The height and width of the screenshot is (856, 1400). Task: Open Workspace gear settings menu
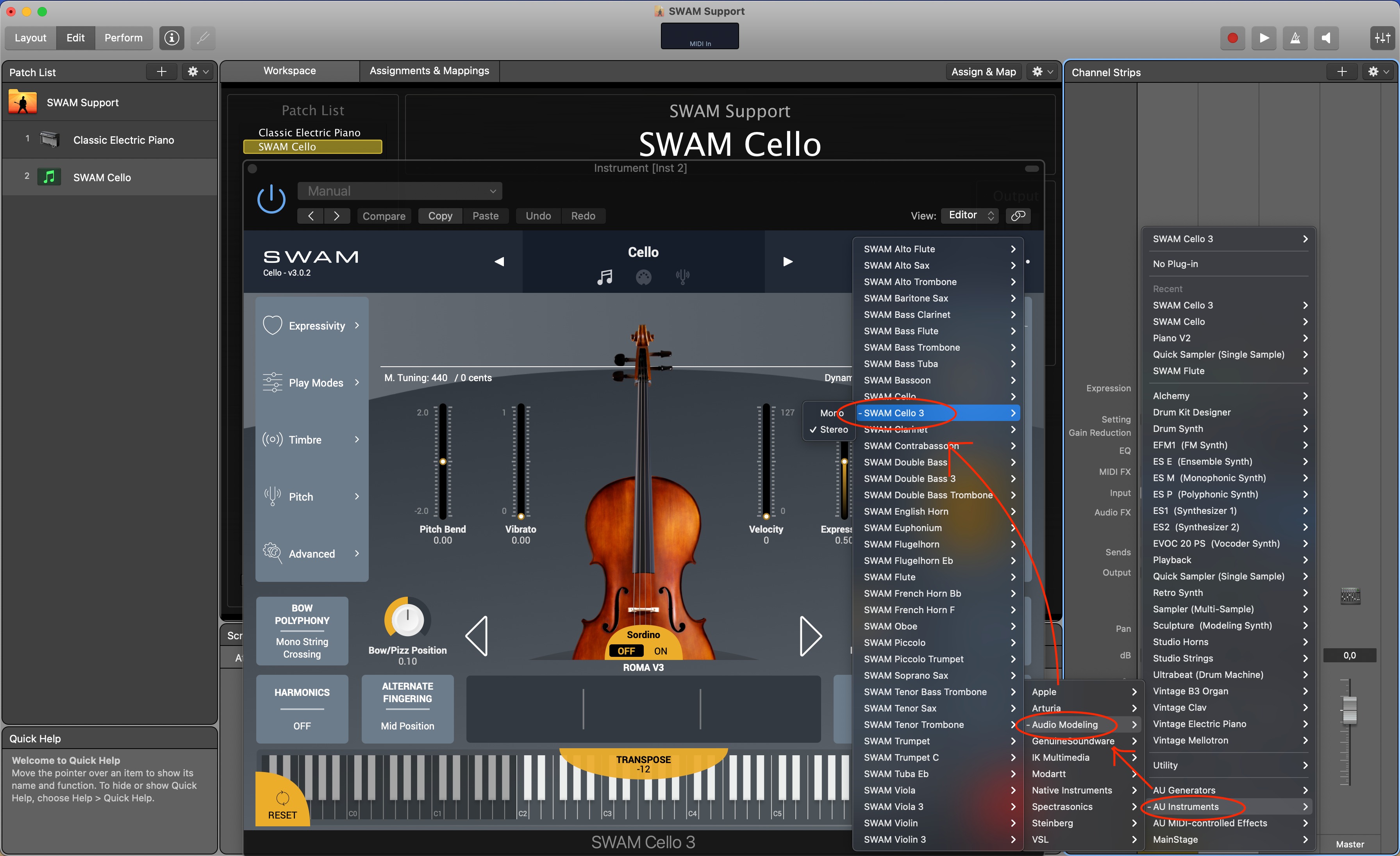[1042, 71]
